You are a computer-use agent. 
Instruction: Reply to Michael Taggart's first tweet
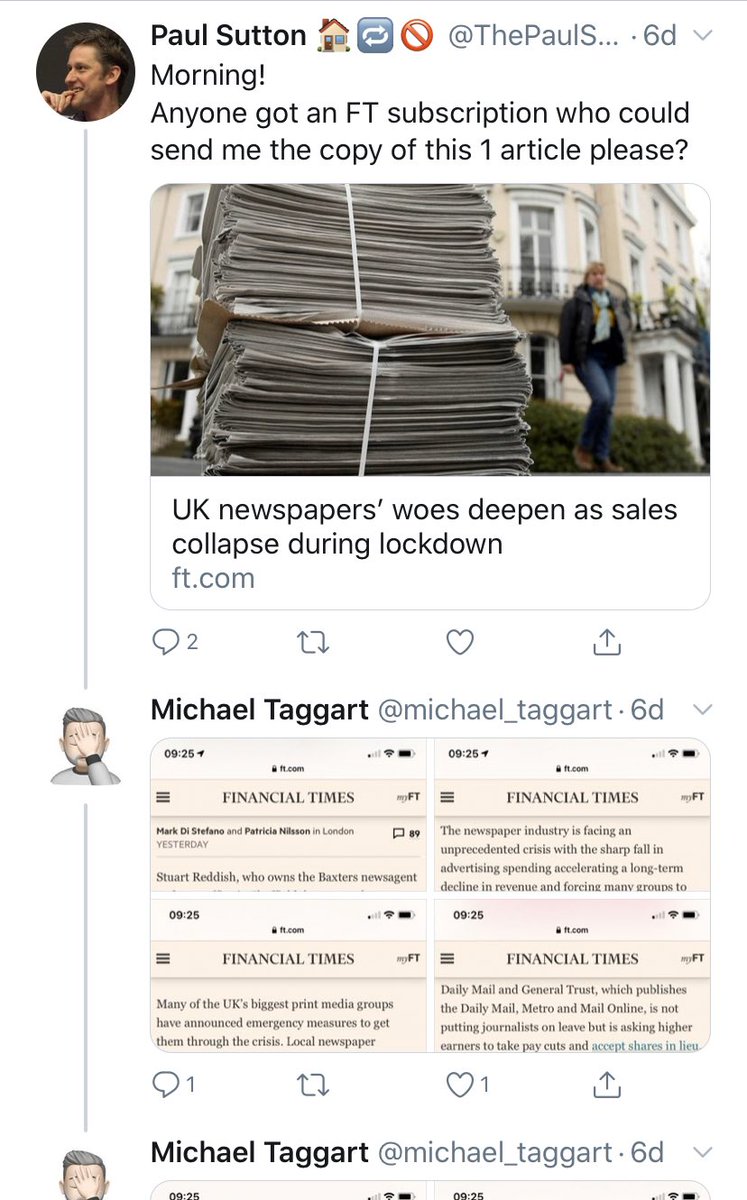pos(174,1084)
